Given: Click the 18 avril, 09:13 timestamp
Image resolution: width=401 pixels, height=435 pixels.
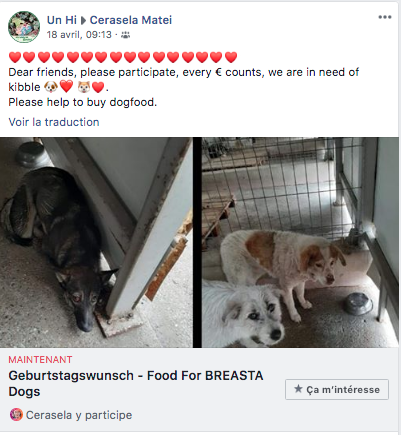Looking at the screenshot, I should (x=79, y=35).
